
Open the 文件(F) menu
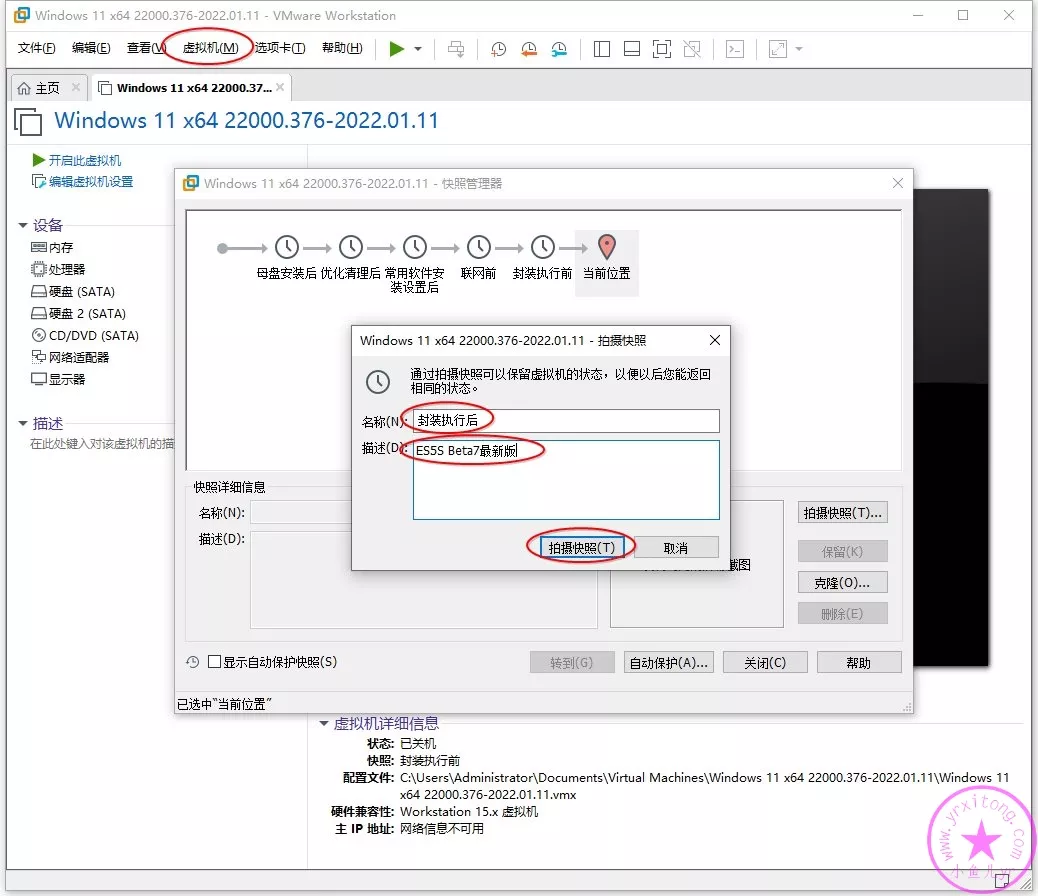point(37,48)
